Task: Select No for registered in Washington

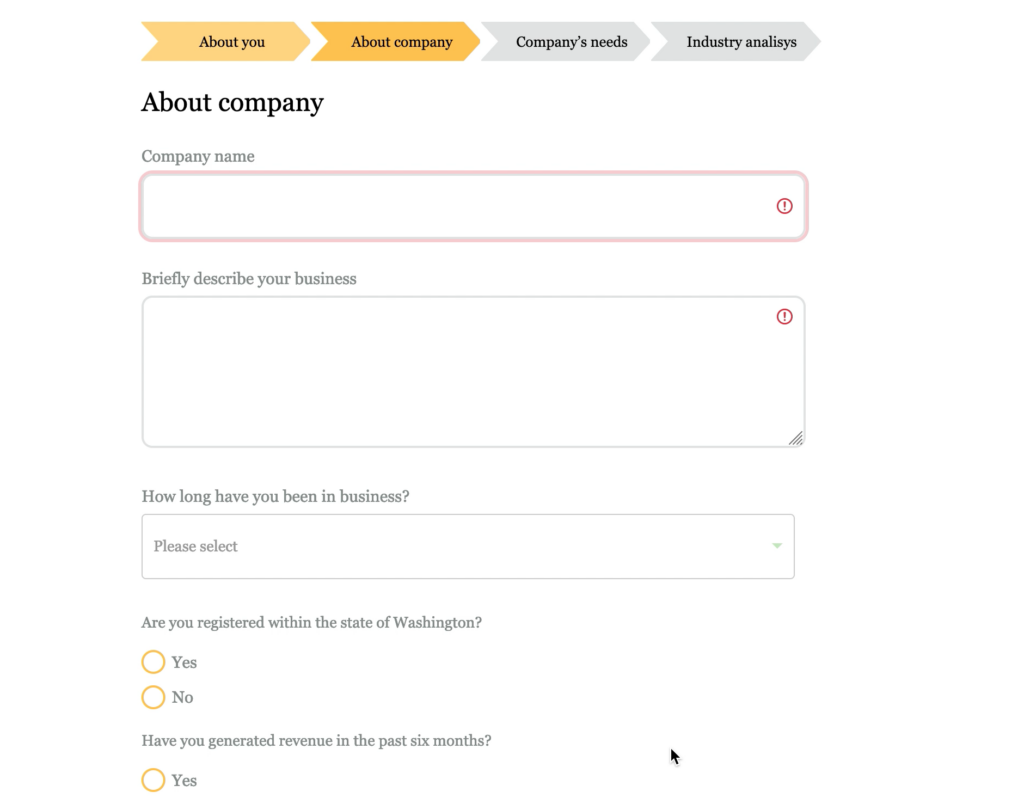Action: coord(153,697)
